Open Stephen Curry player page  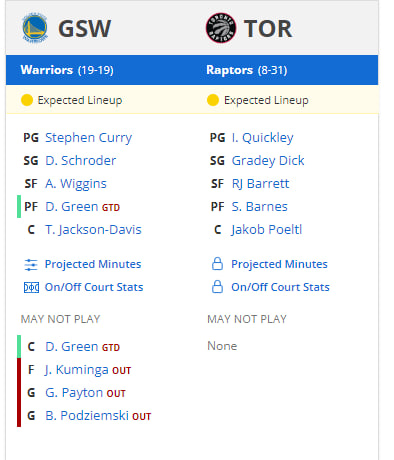(89, 138)
